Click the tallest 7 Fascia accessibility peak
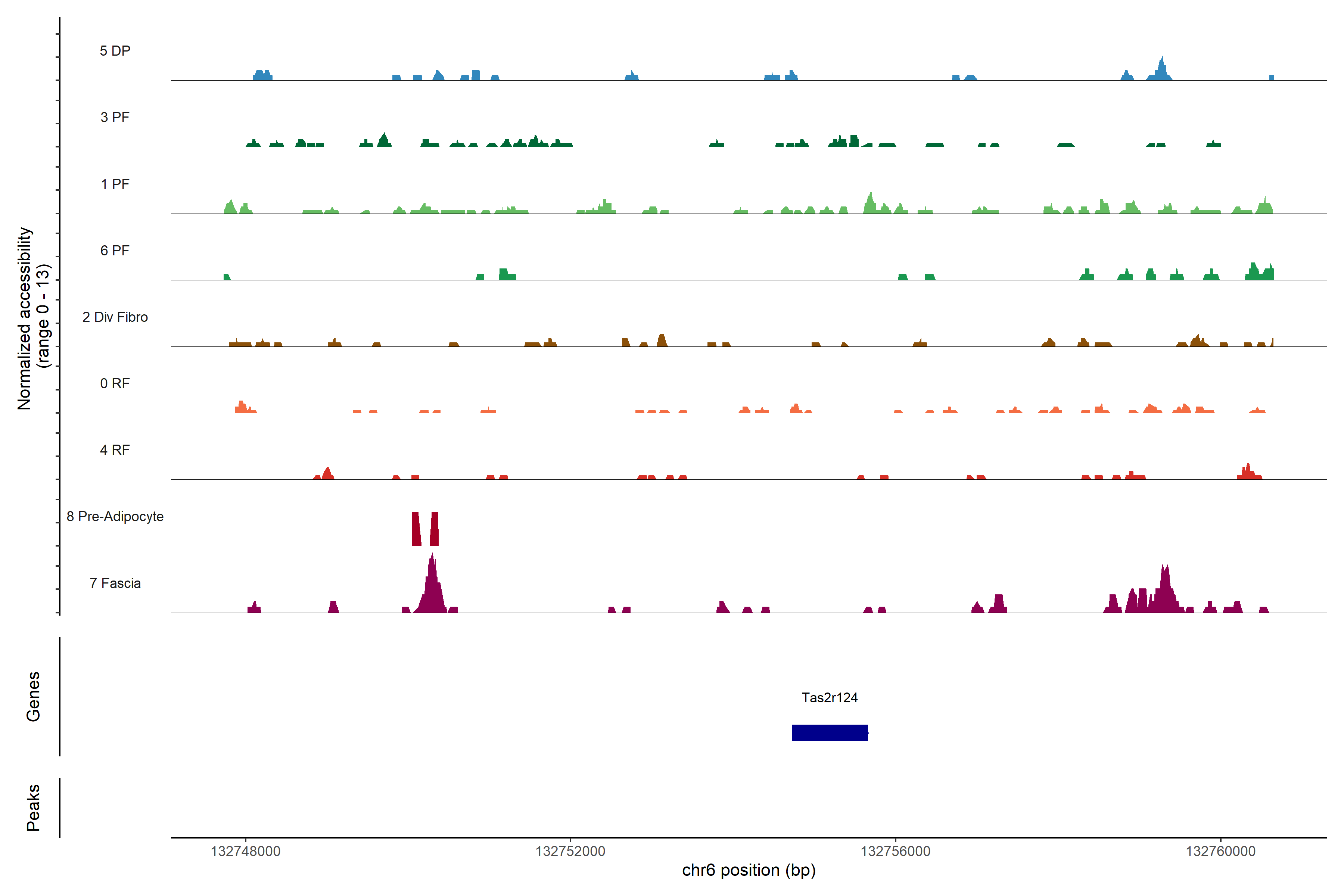This screenshot has height=896, width=1344. pos(433,589)
